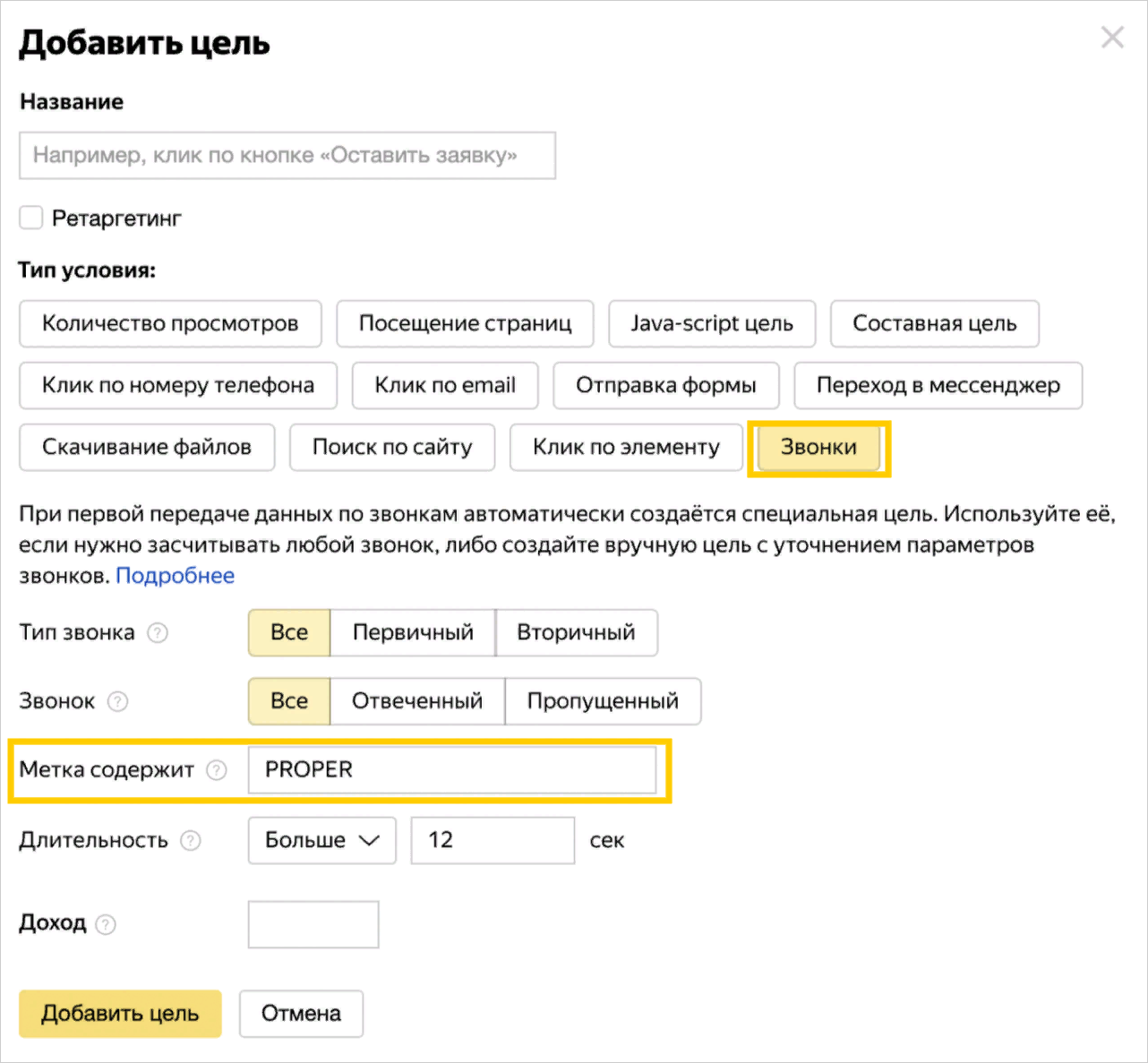Choose the Отправка формы condition type
The image size is (1148, 1063).
pyautogui.click(x=665, y=386)
